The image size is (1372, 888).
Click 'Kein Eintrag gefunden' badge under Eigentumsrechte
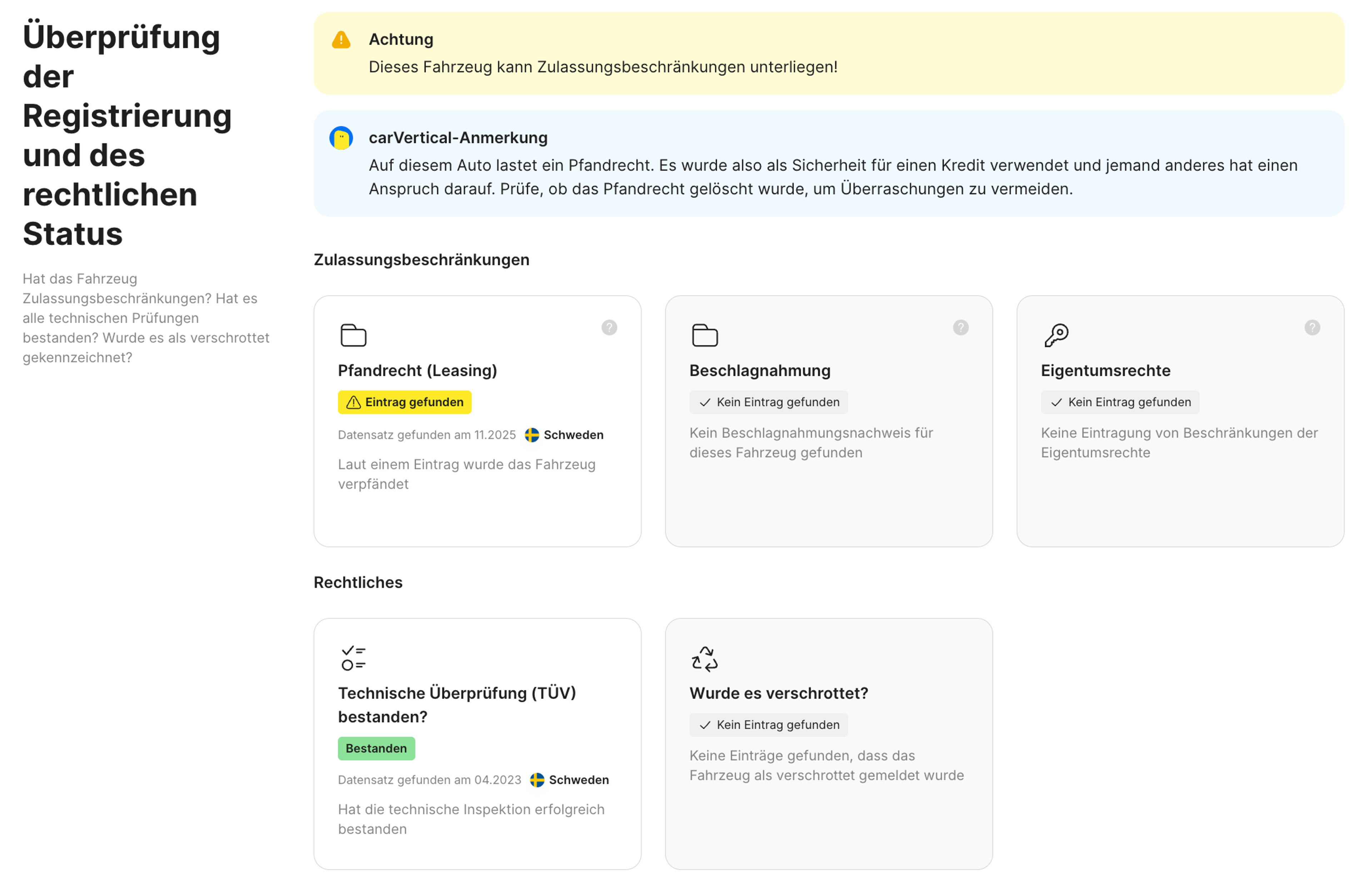click(x=1120, y=402)
